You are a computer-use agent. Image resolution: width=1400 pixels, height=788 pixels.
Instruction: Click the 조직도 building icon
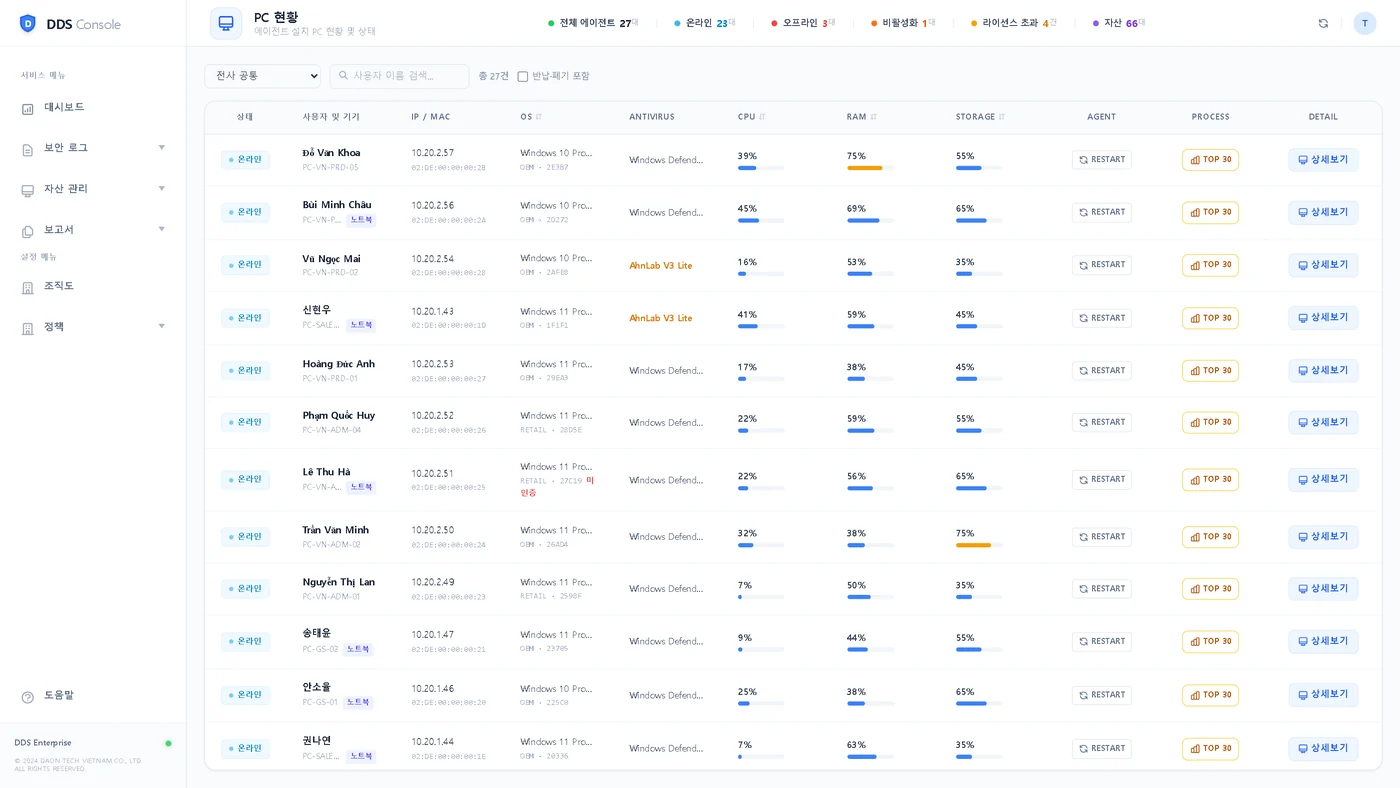(x=28, y=287)
